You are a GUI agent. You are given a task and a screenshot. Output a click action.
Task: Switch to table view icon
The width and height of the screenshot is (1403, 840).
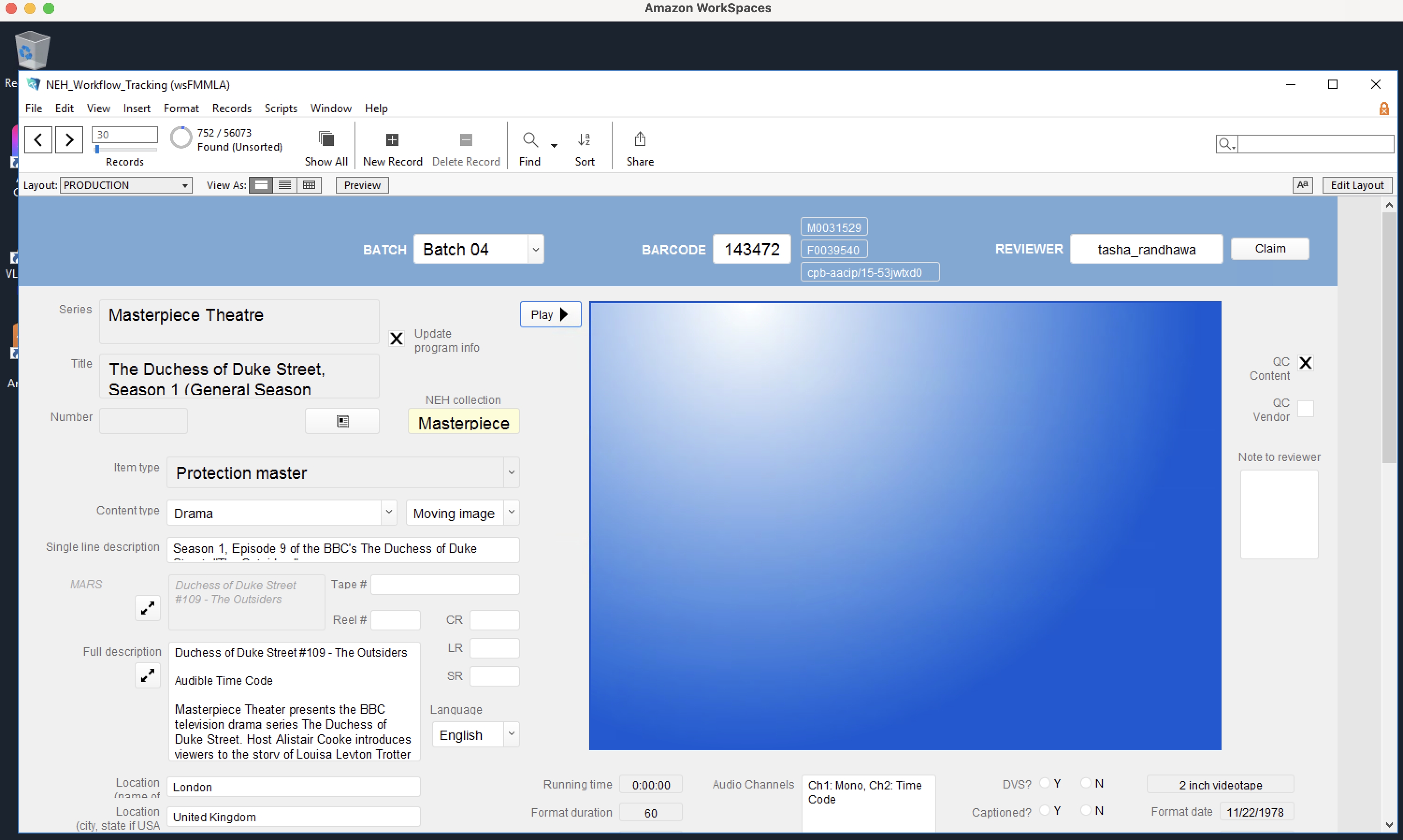coord(309,185)
